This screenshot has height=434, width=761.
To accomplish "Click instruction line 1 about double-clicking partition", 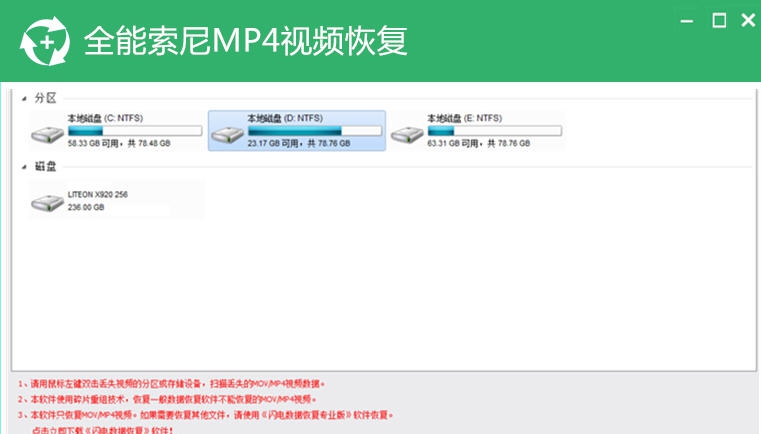I will (171, 384).
